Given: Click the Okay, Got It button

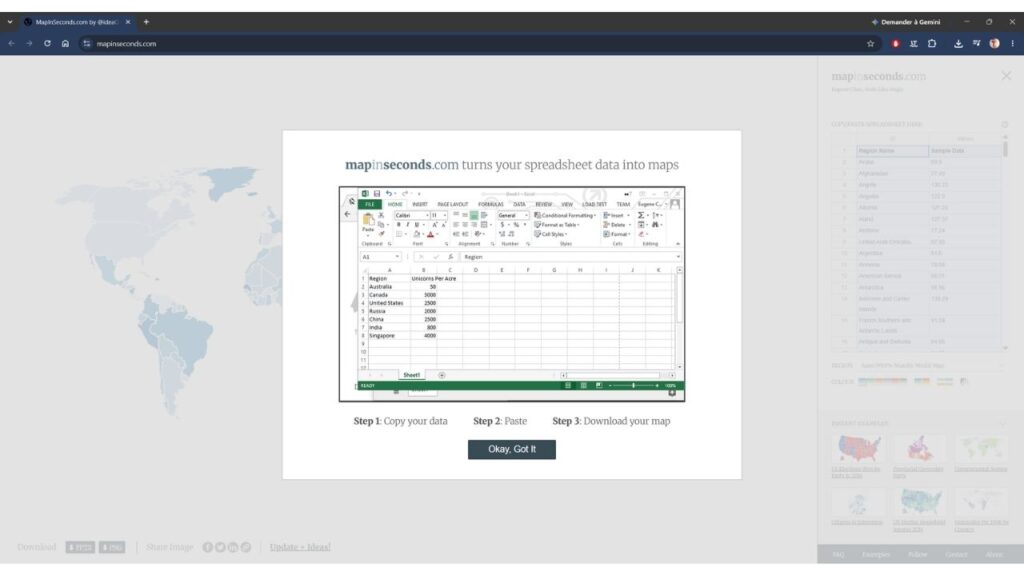Looking at the screenshot, I should pyautogui.click(x=512, y=449).
